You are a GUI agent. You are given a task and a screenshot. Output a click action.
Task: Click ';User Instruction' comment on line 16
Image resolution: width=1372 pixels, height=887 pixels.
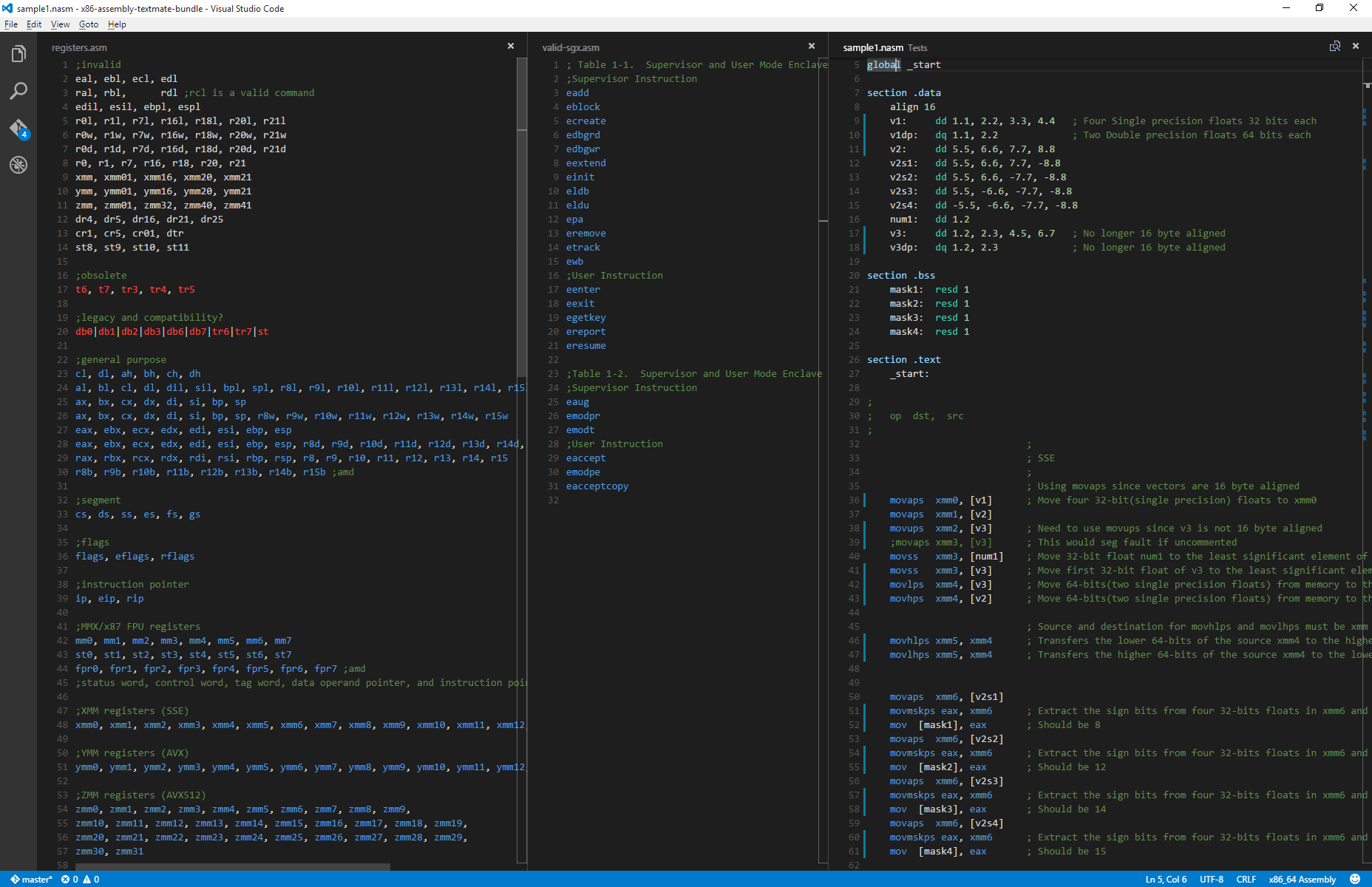pyautogui.click(x=614, y=276)
